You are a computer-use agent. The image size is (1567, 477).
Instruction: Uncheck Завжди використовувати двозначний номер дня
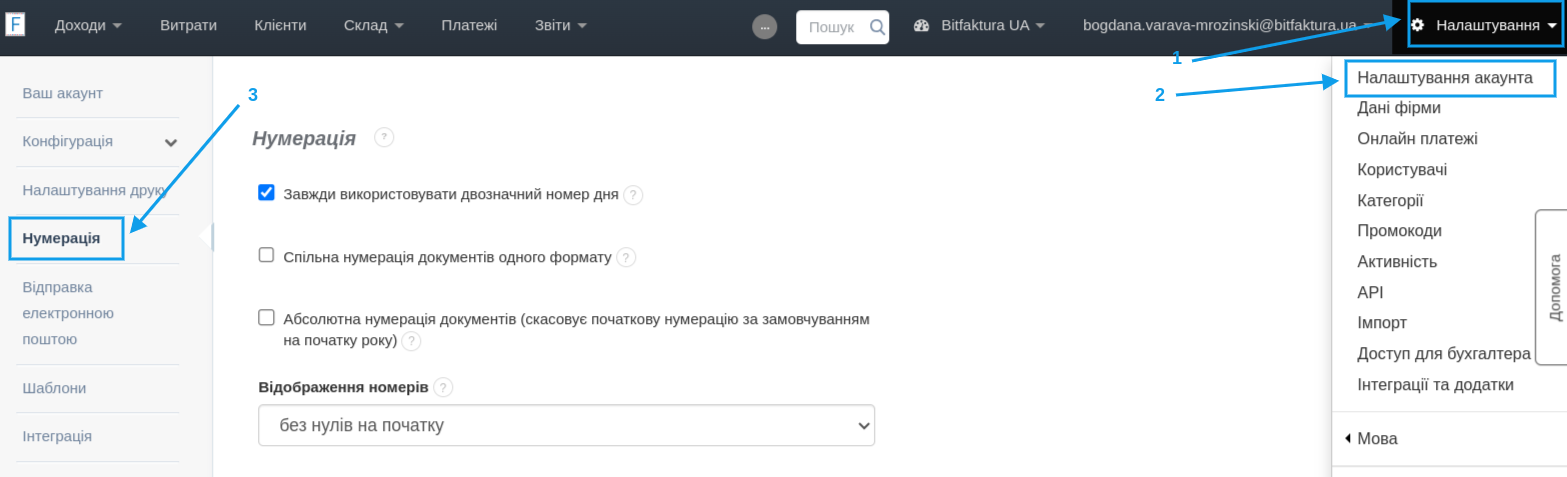point(266,193)
